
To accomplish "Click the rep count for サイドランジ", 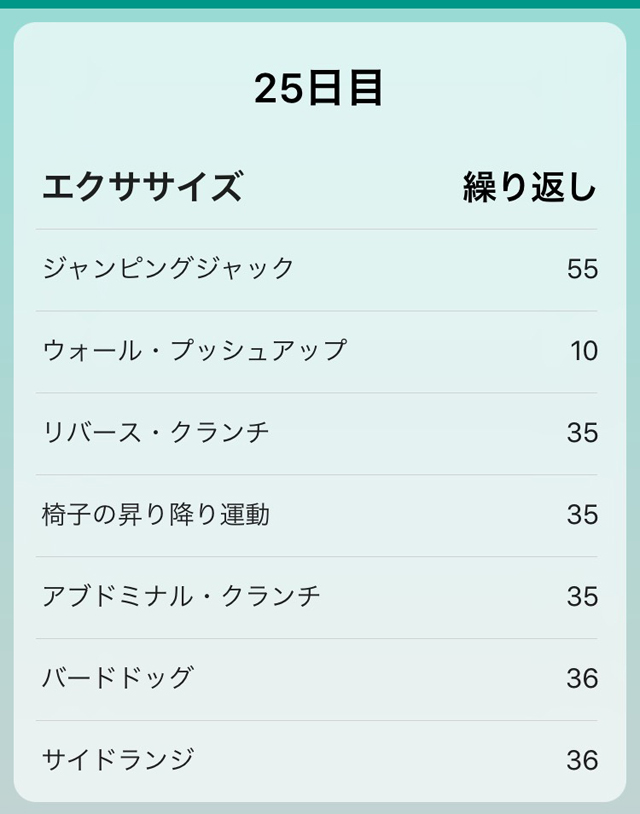I will click(x=581, y=761).
